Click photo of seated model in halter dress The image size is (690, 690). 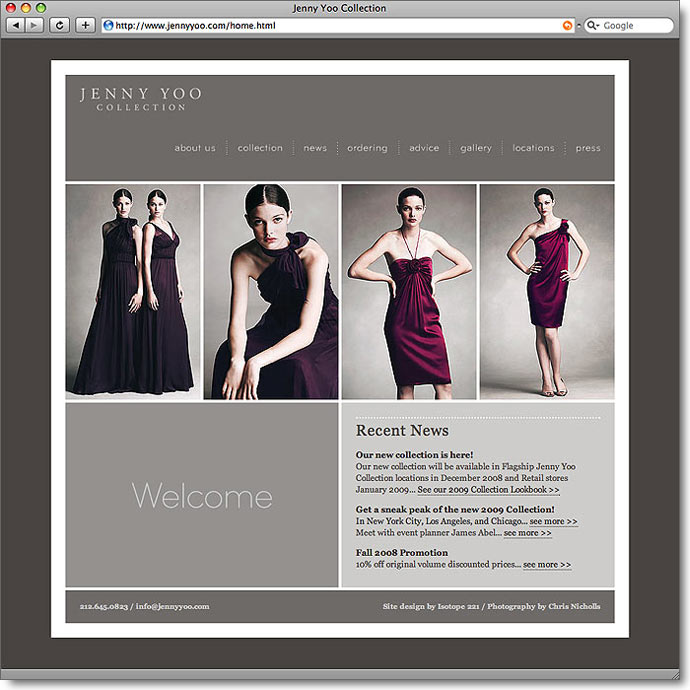click(x=271, y=292)
